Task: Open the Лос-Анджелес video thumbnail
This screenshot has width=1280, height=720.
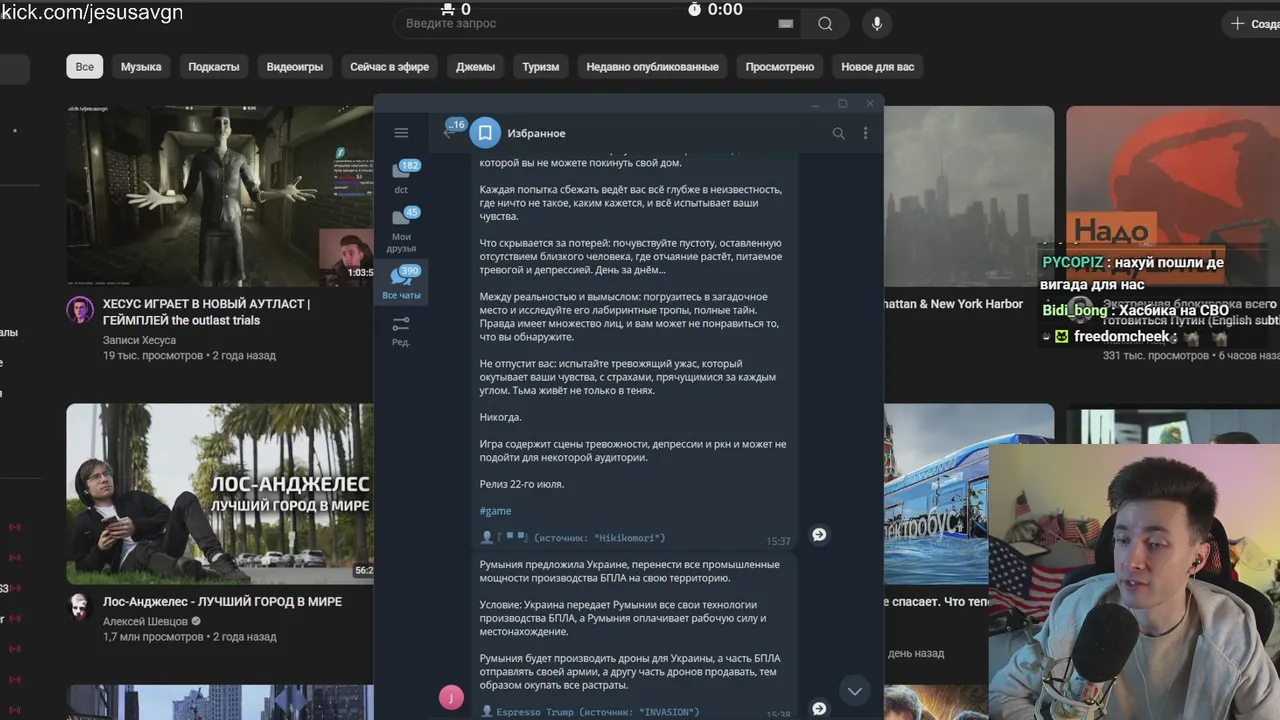Action: (x=220, y=494)
